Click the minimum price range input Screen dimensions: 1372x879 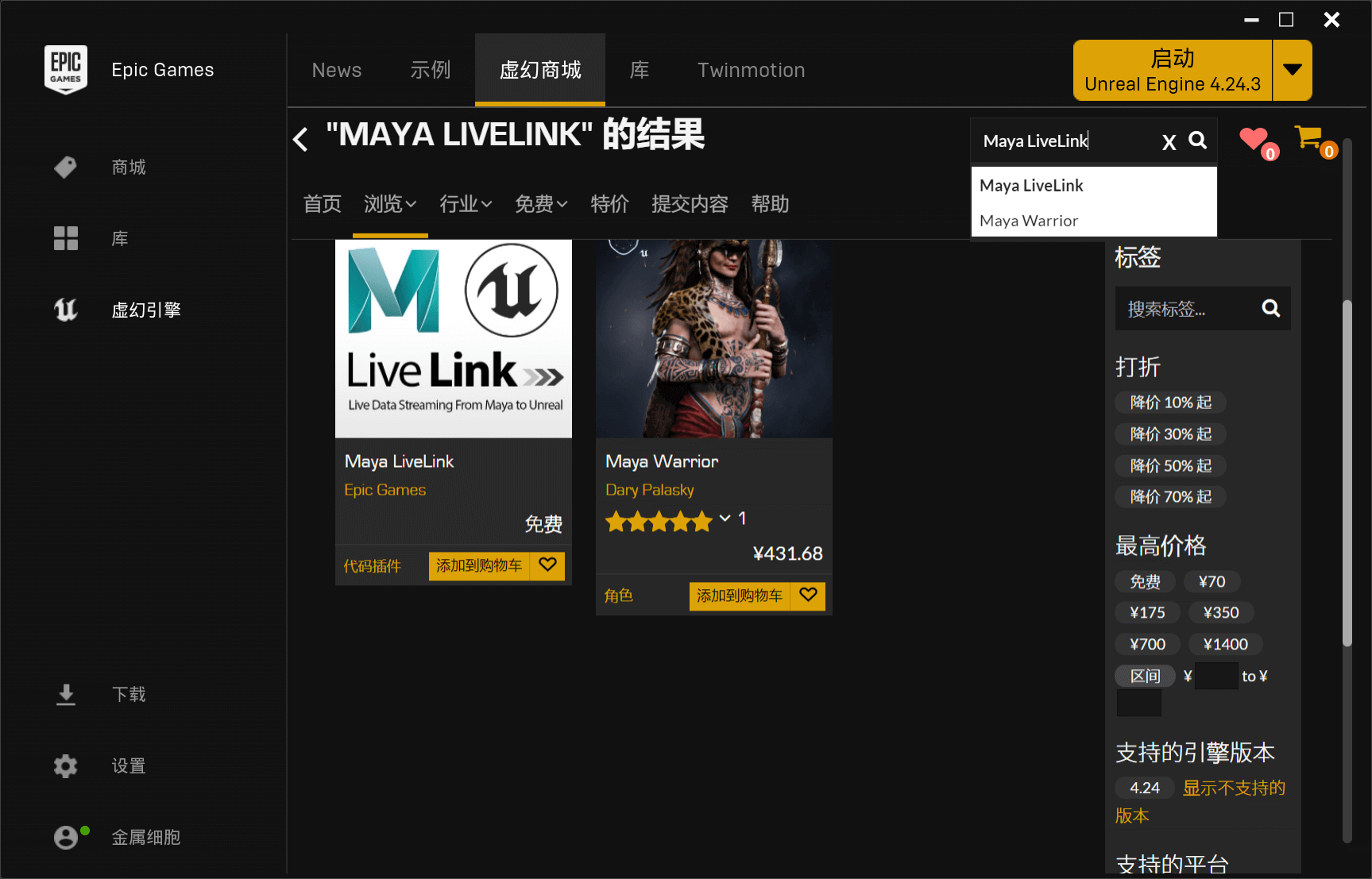point(1216,676)
